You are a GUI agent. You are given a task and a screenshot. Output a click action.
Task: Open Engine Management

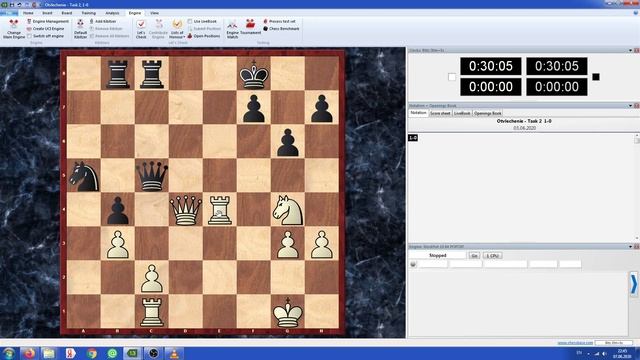point(48,21)
